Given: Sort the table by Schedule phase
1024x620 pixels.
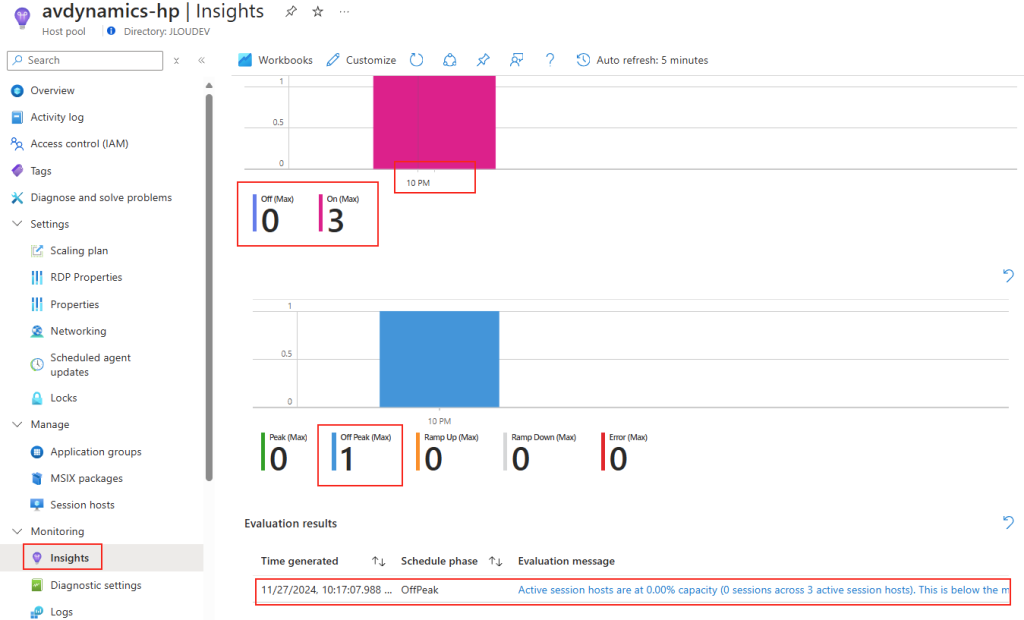Looking at the screenshot, I should tap(496, 561).
